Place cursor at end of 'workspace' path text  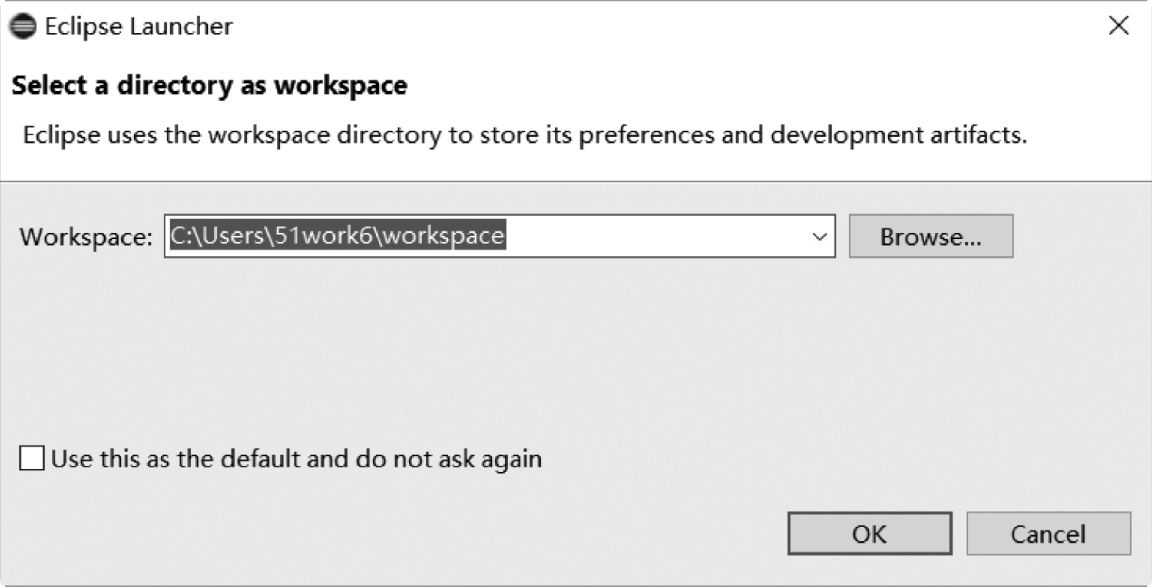tap(505, 236)
